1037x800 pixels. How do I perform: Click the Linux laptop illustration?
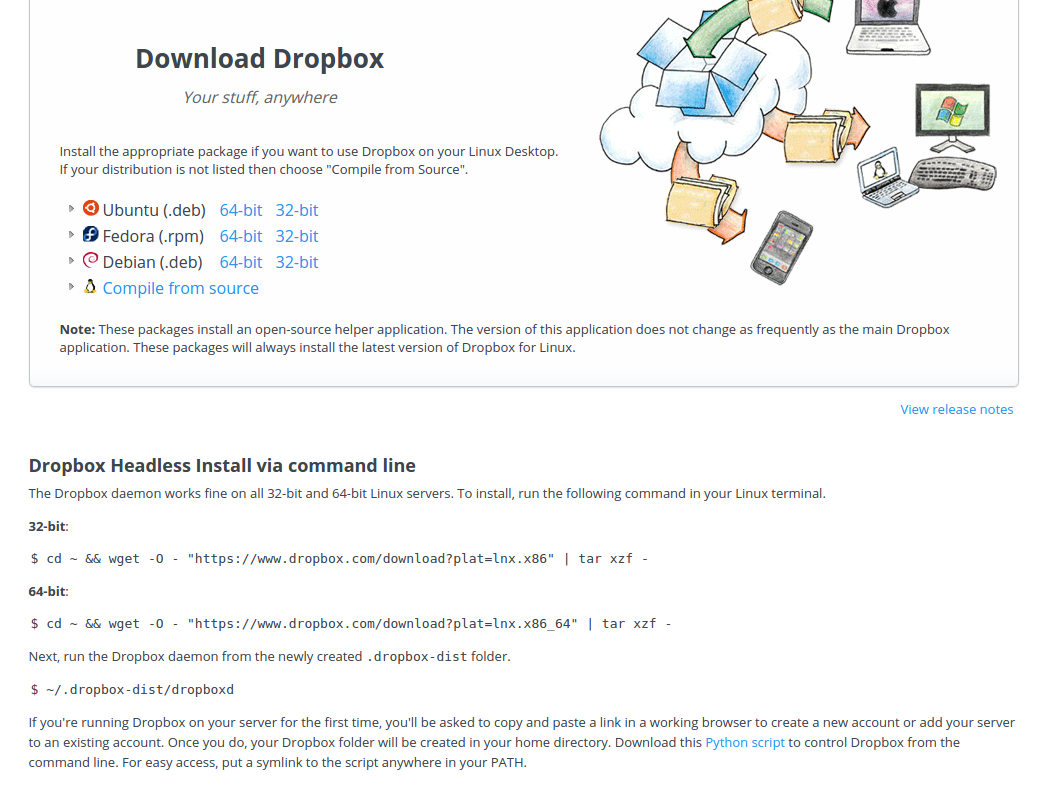tap(886, 177)
